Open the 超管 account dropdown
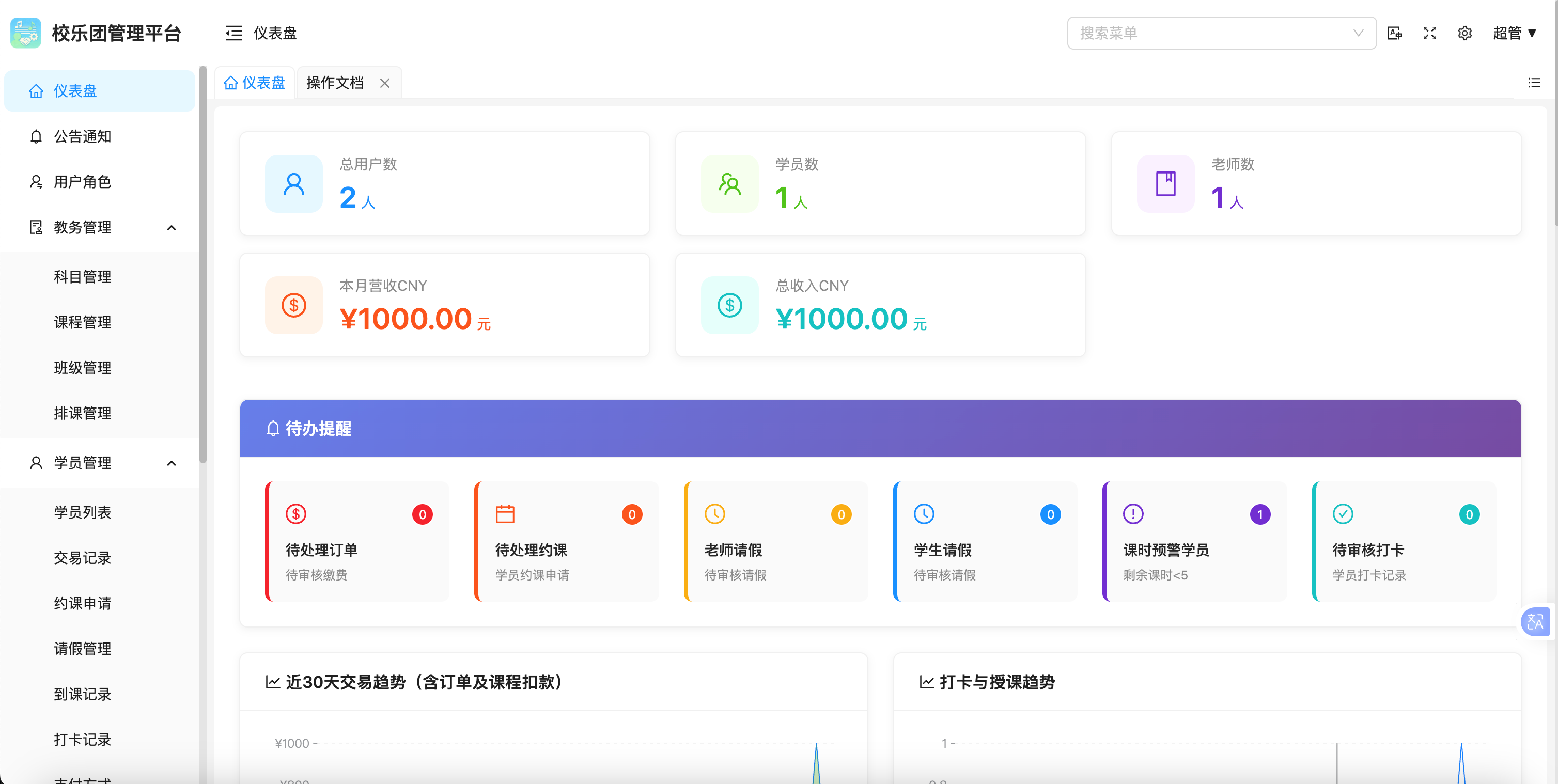Viewport: 1558px width, 784px height. coord(1515,33)
